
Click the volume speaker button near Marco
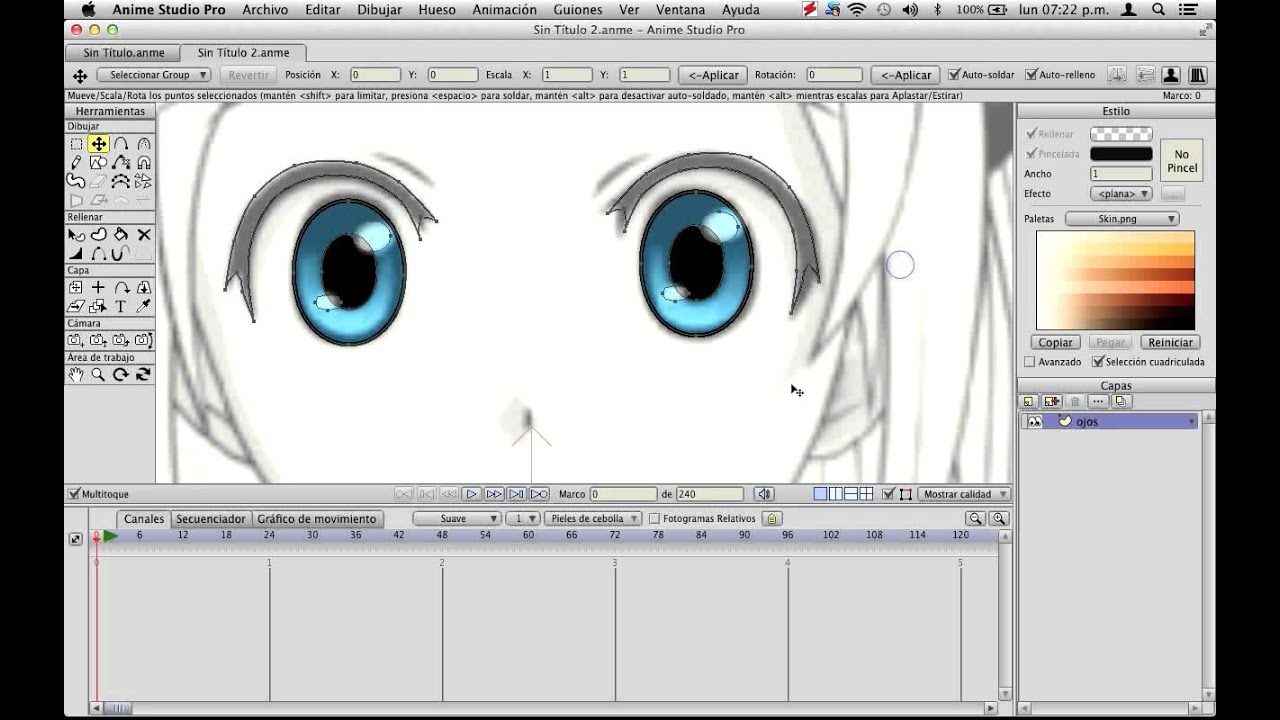[x=764, y=494]
